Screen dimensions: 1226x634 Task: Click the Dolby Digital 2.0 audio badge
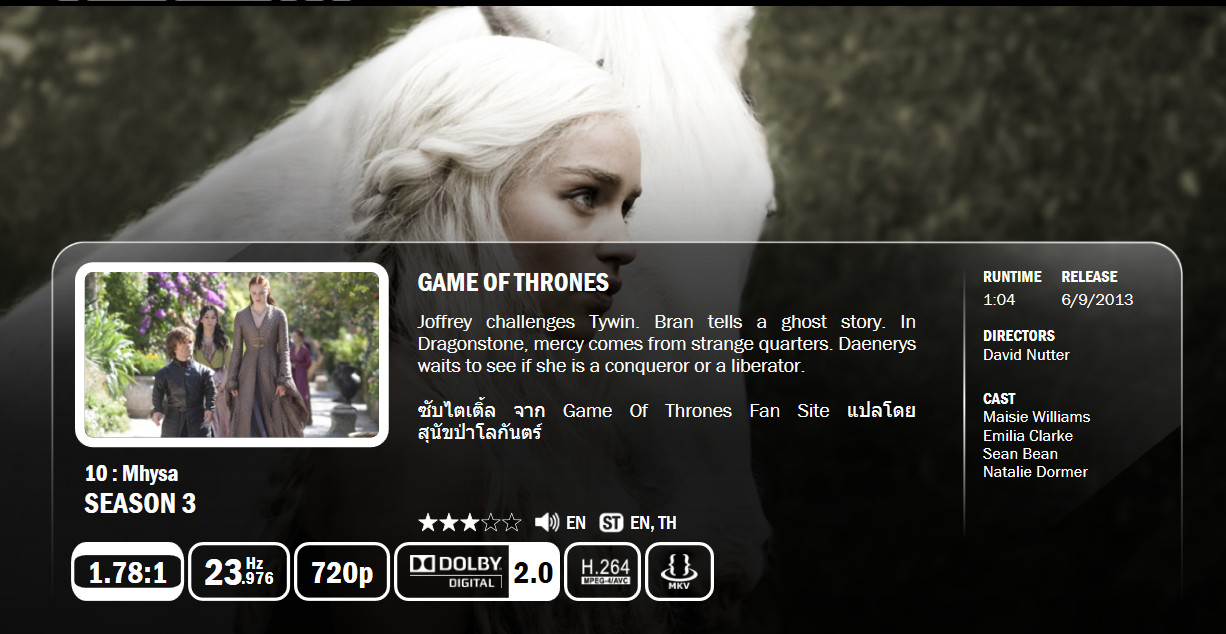coord(477,571)
